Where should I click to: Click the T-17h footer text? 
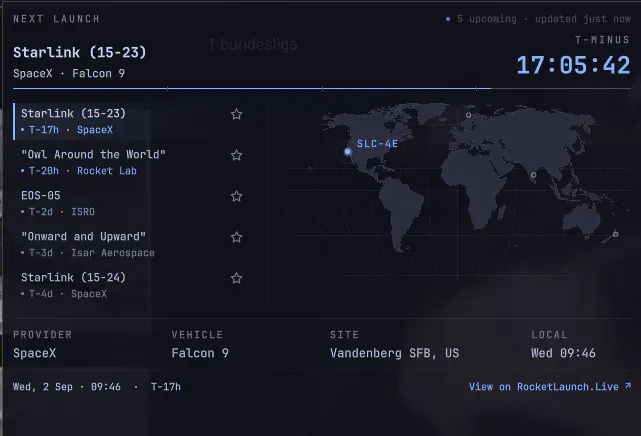(x=166, y=387)
